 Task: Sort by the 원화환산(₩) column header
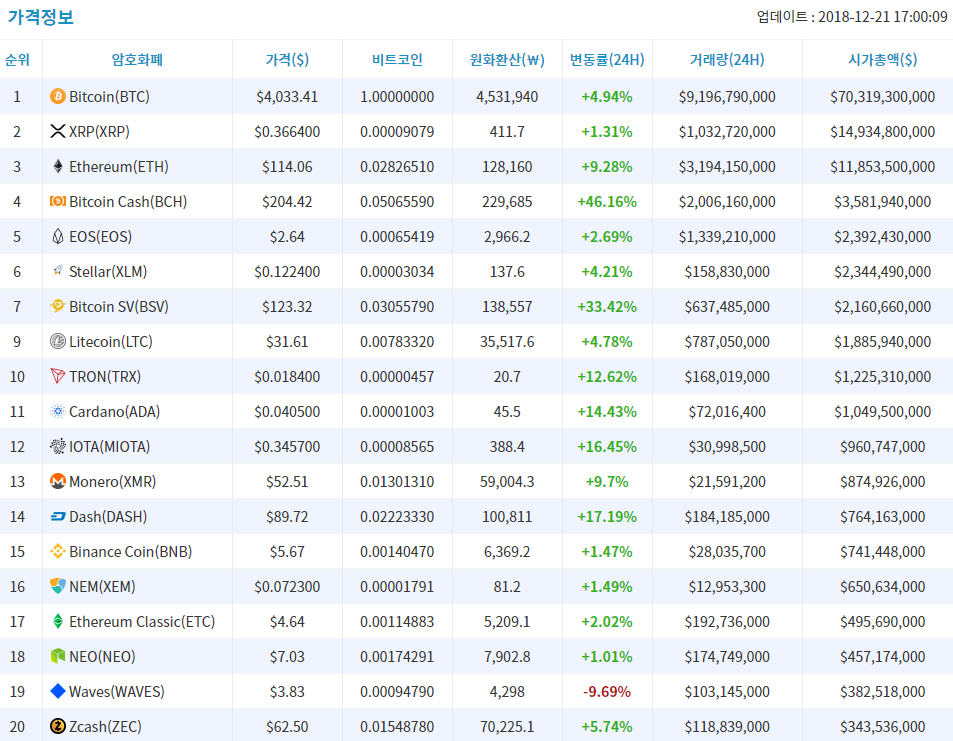(x=507, y=60)
